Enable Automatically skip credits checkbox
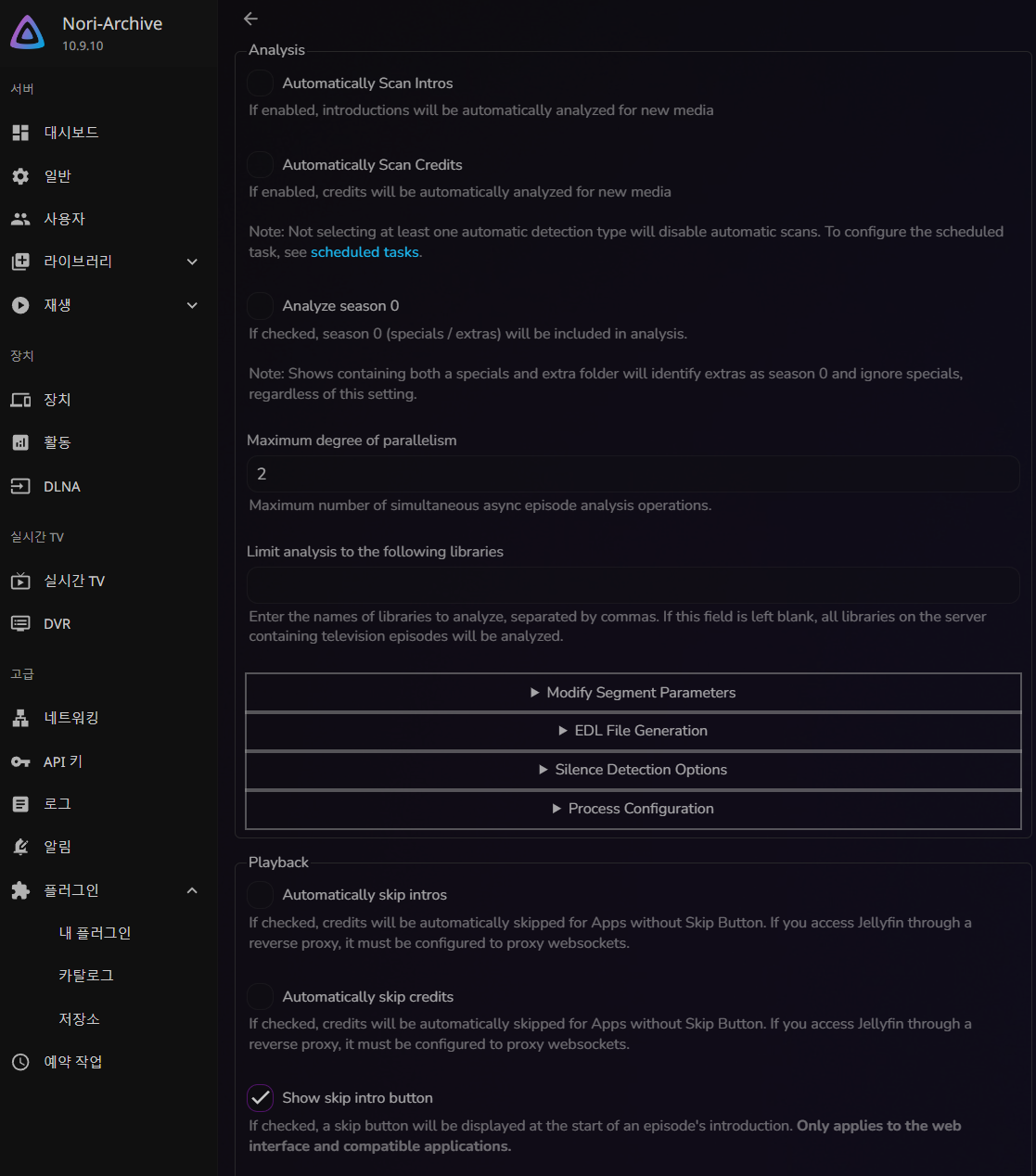The image size is (1036, 1176). coord(261,997)
